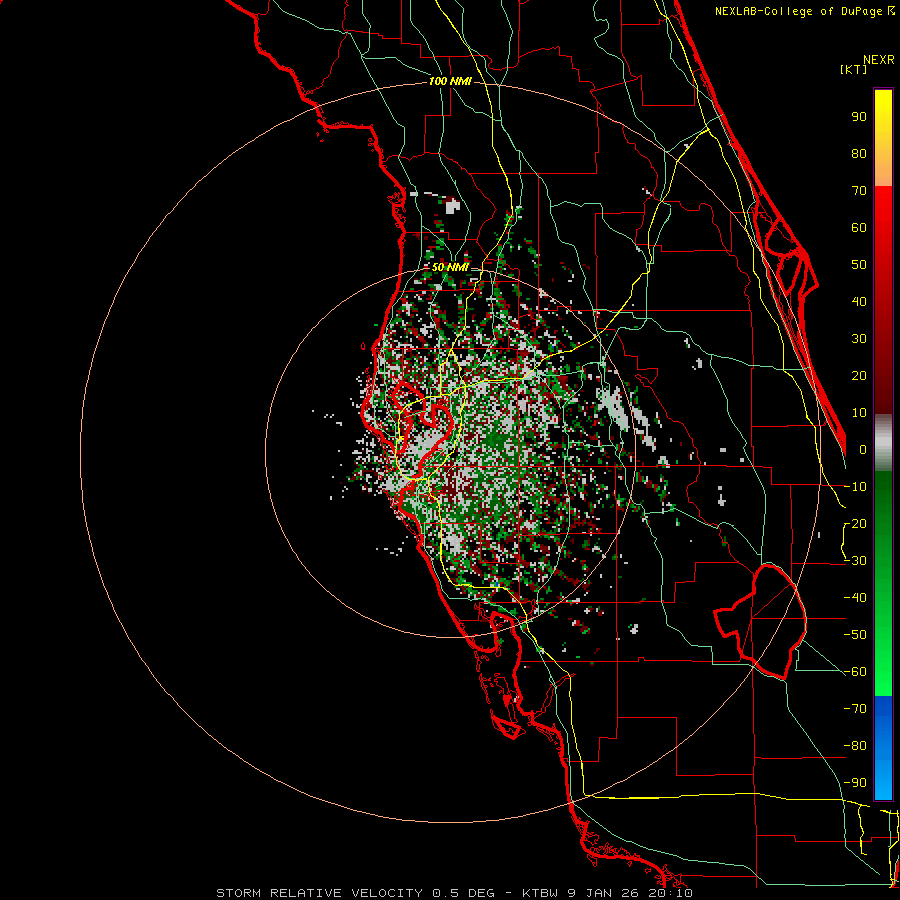Click the -90 value on velocity scale
Viewport: 900px width, 900px height.
(855, 783)
